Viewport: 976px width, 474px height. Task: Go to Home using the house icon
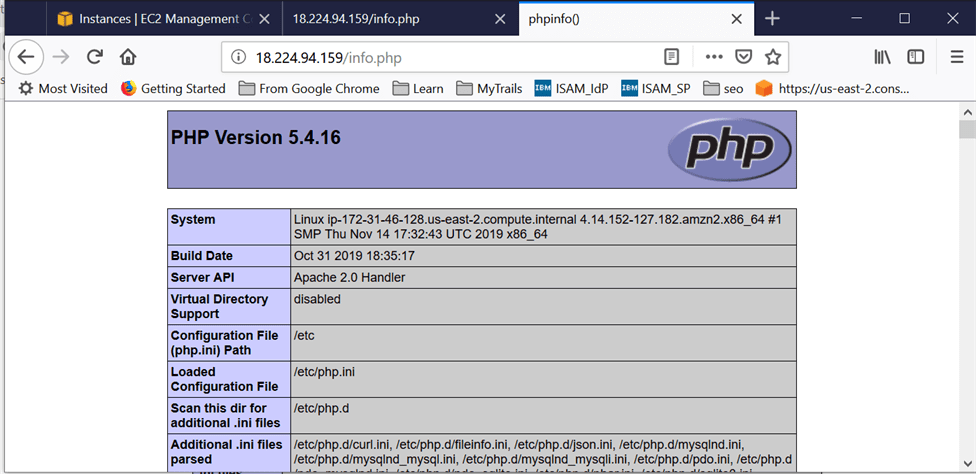128,57
